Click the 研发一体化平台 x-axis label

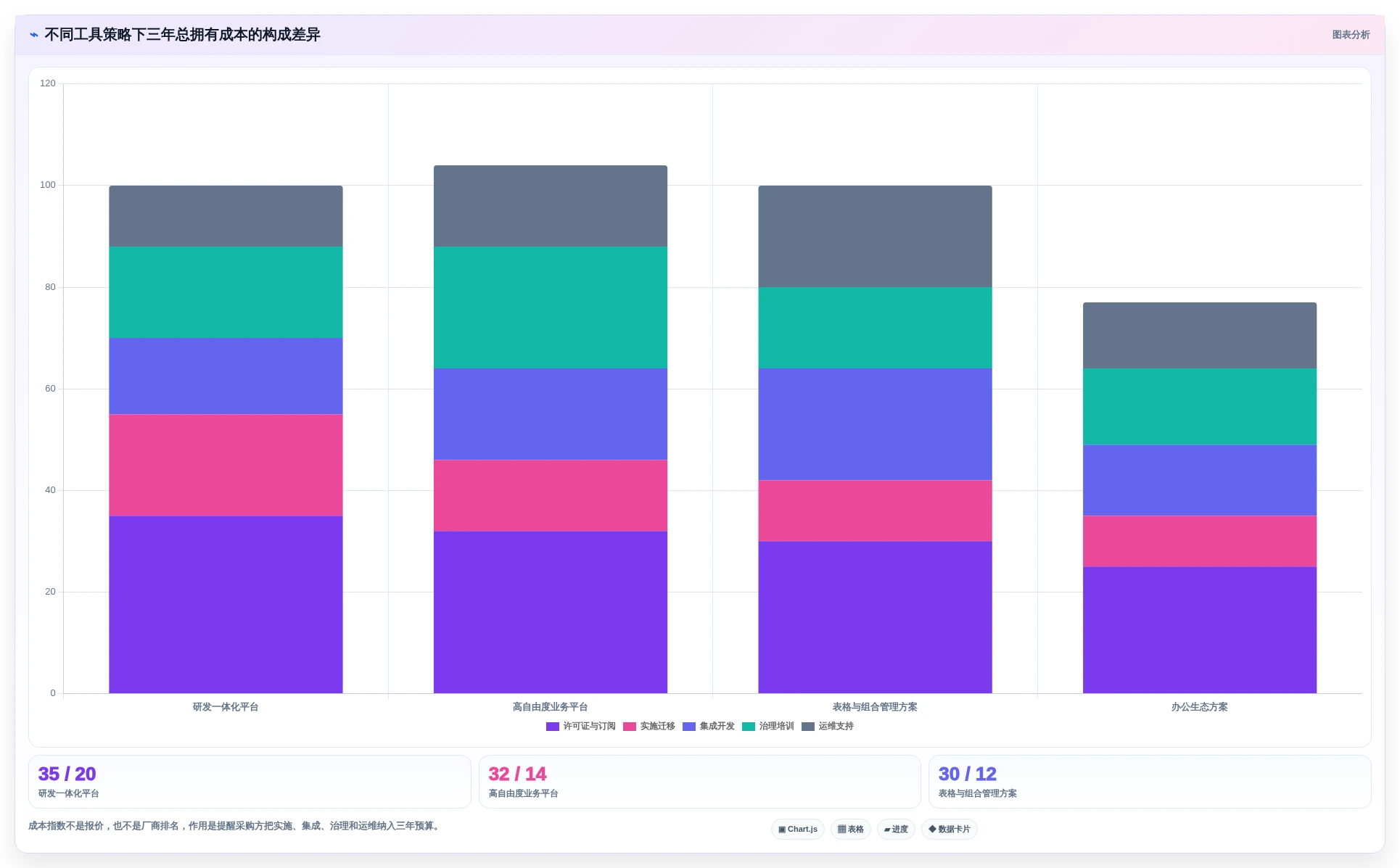click(x=226, y=707)
